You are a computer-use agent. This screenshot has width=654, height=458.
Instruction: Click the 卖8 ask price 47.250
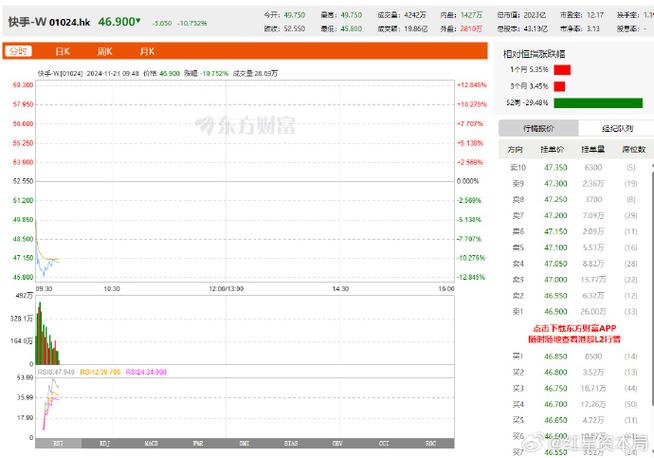(x=556, y=199)
